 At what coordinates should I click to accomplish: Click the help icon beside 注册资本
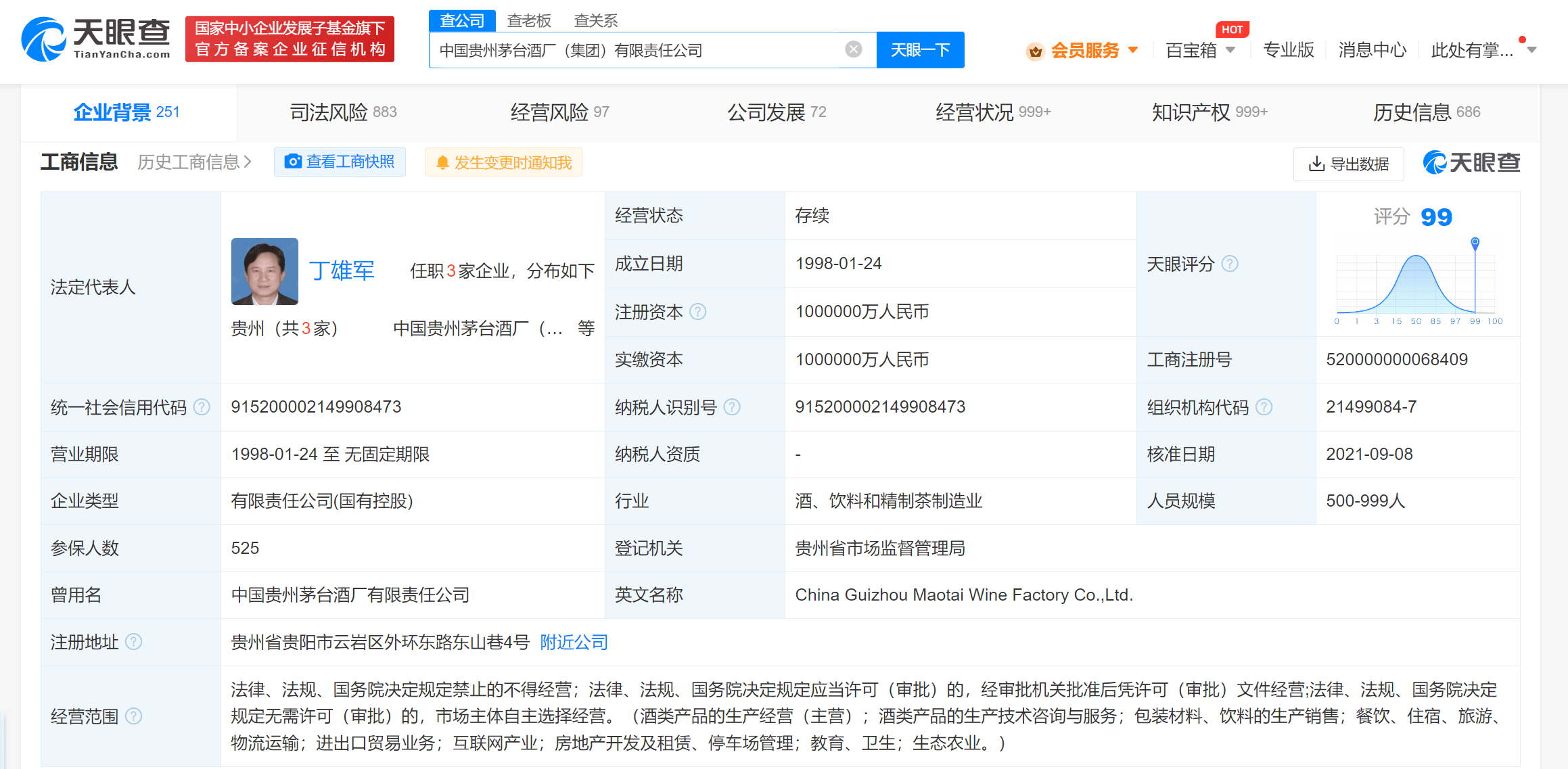pos(698,312)
